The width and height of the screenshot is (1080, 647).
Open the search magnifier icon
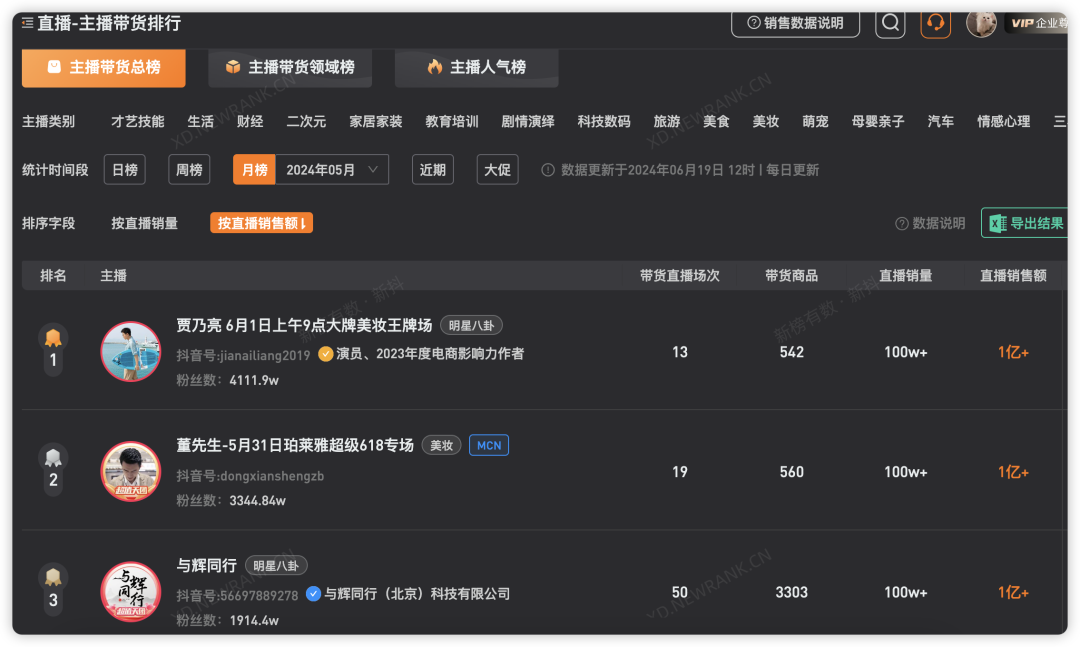click(x=890, y=23)
